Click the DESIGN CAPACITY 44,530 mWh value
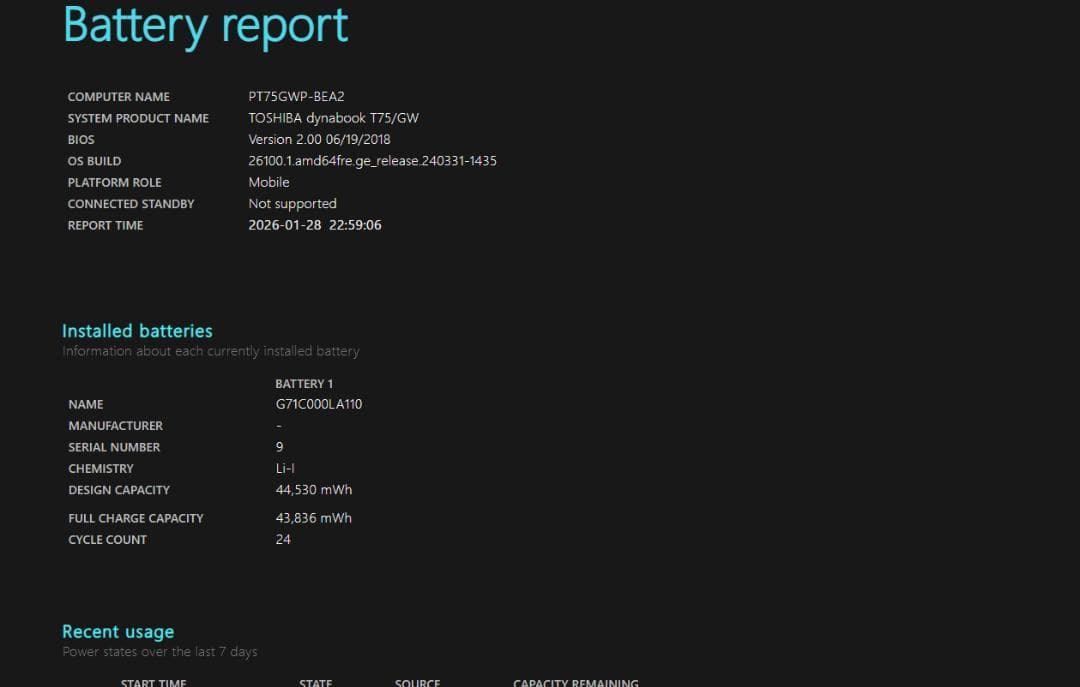The width and height of the screenshot is (1080, 687). (x=313, y=489)
